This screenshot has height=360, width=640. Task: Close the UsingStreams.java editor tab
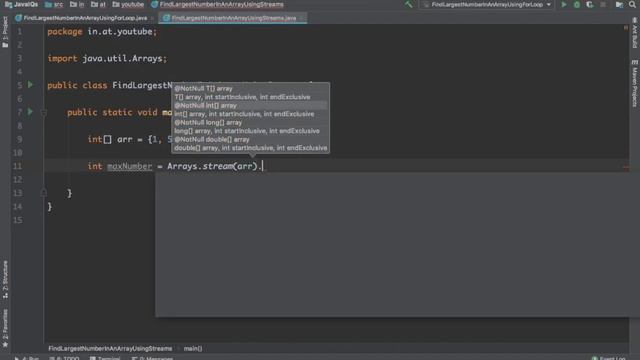click(302, 18)
